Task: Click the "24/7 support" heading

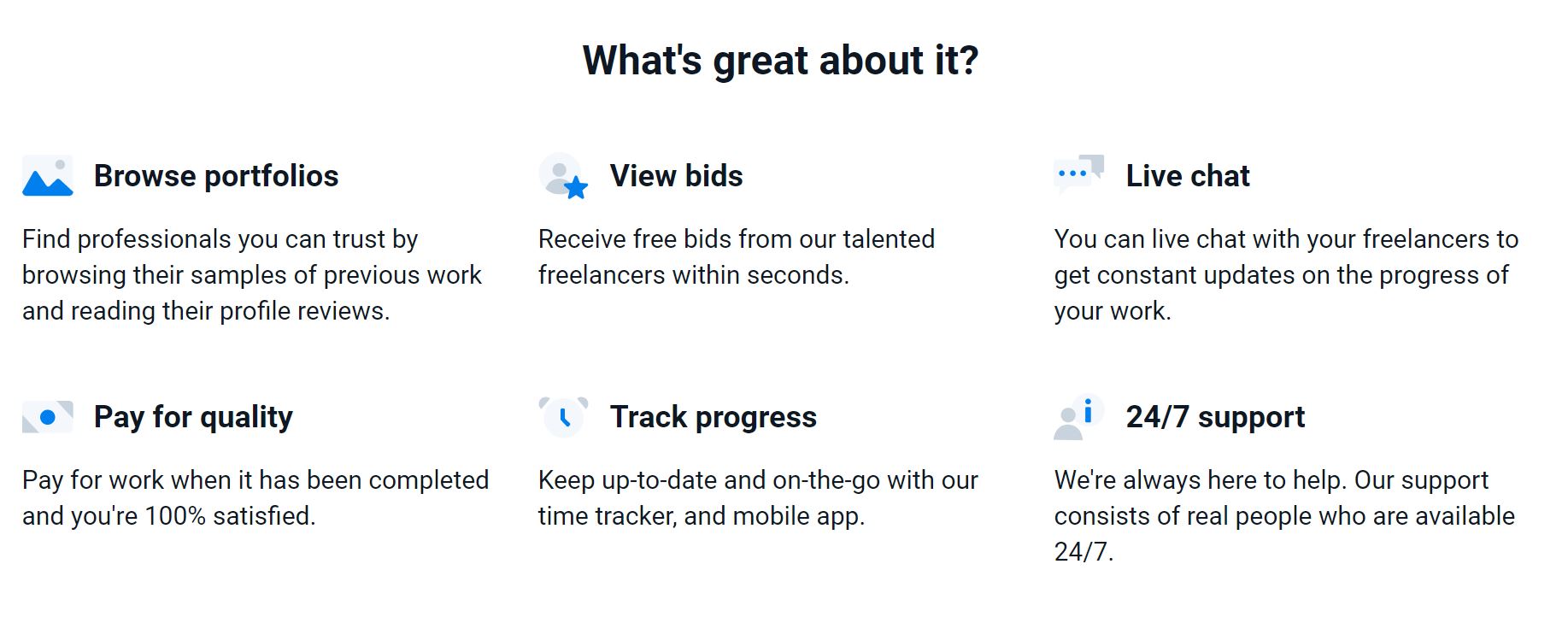Action: [x=1215, y=418]
